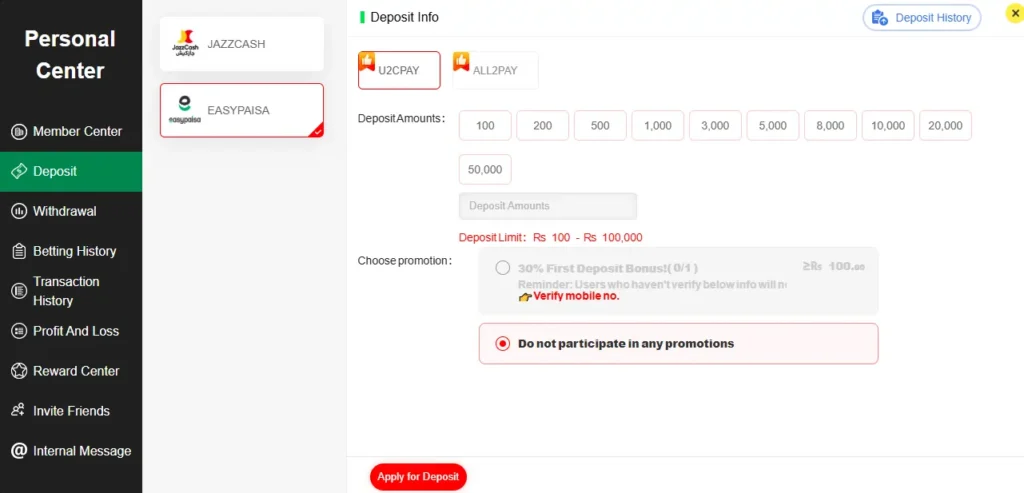The image size is (1024, 493).
Task: Click the Verify mobile no. link
Action: (576, 296)
